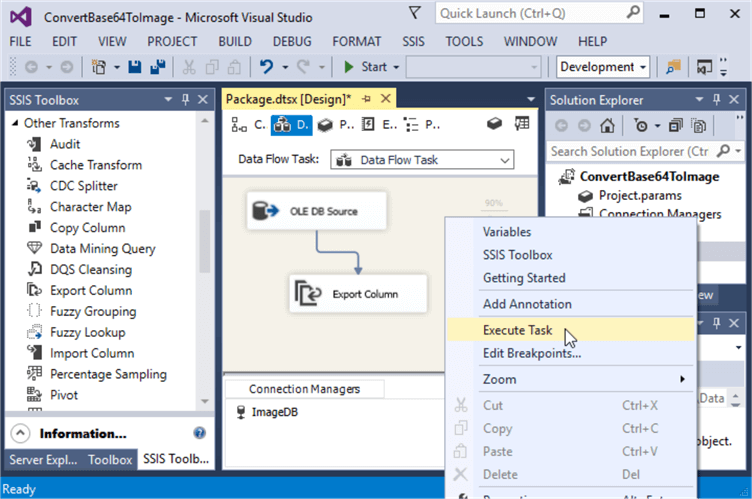Open the Start button dropdown arrow
This screenshot has width=752, height=499.
click(396, 68)
